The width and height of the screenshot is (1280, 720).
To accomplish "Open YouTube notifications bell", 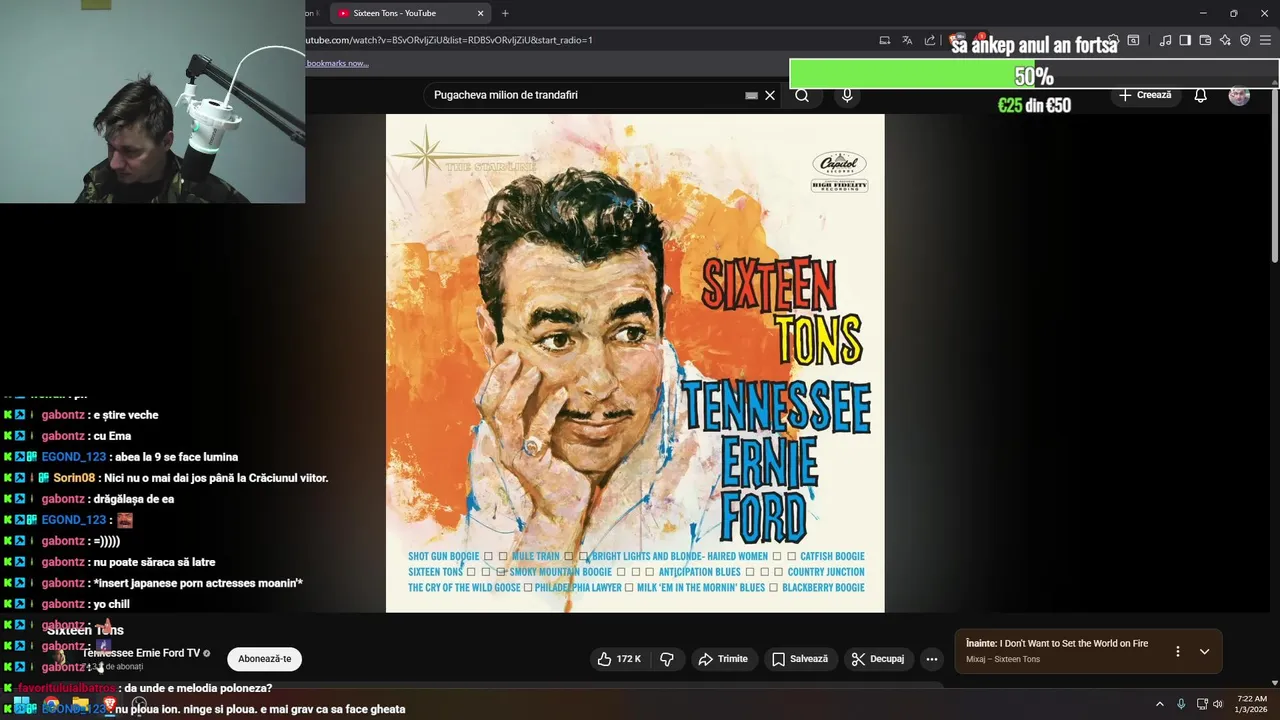I will point(1201,95).
